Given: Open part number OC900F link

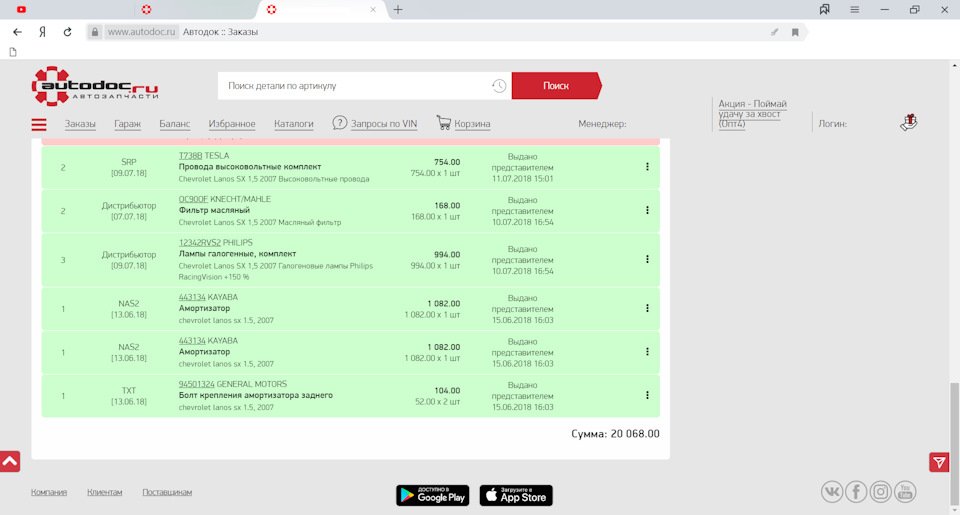Looking at the screenshot, I should (x=193, y=199).
